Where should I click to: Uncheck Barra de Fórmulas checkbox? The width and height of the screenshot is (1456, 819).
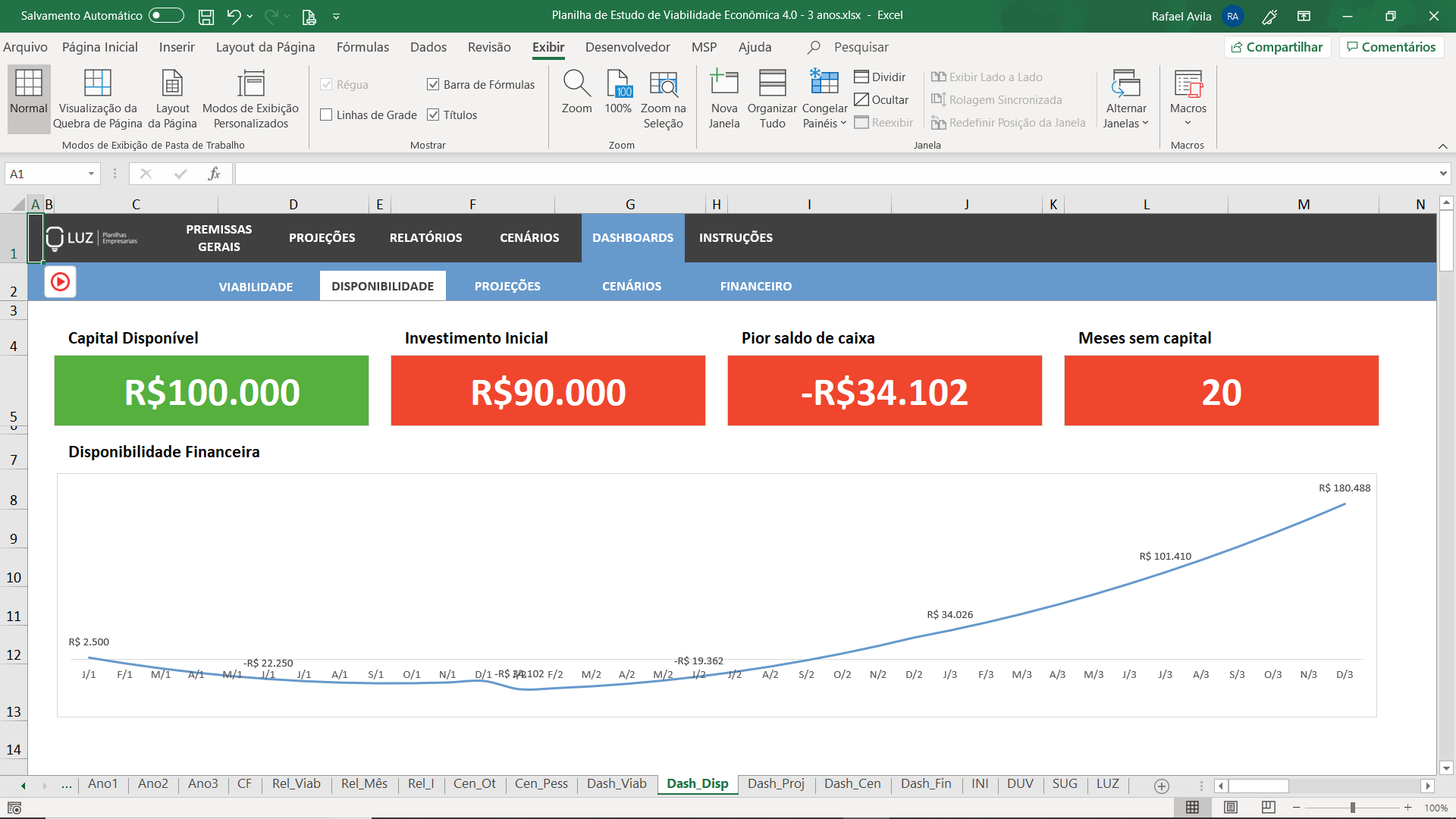(433, 85)
